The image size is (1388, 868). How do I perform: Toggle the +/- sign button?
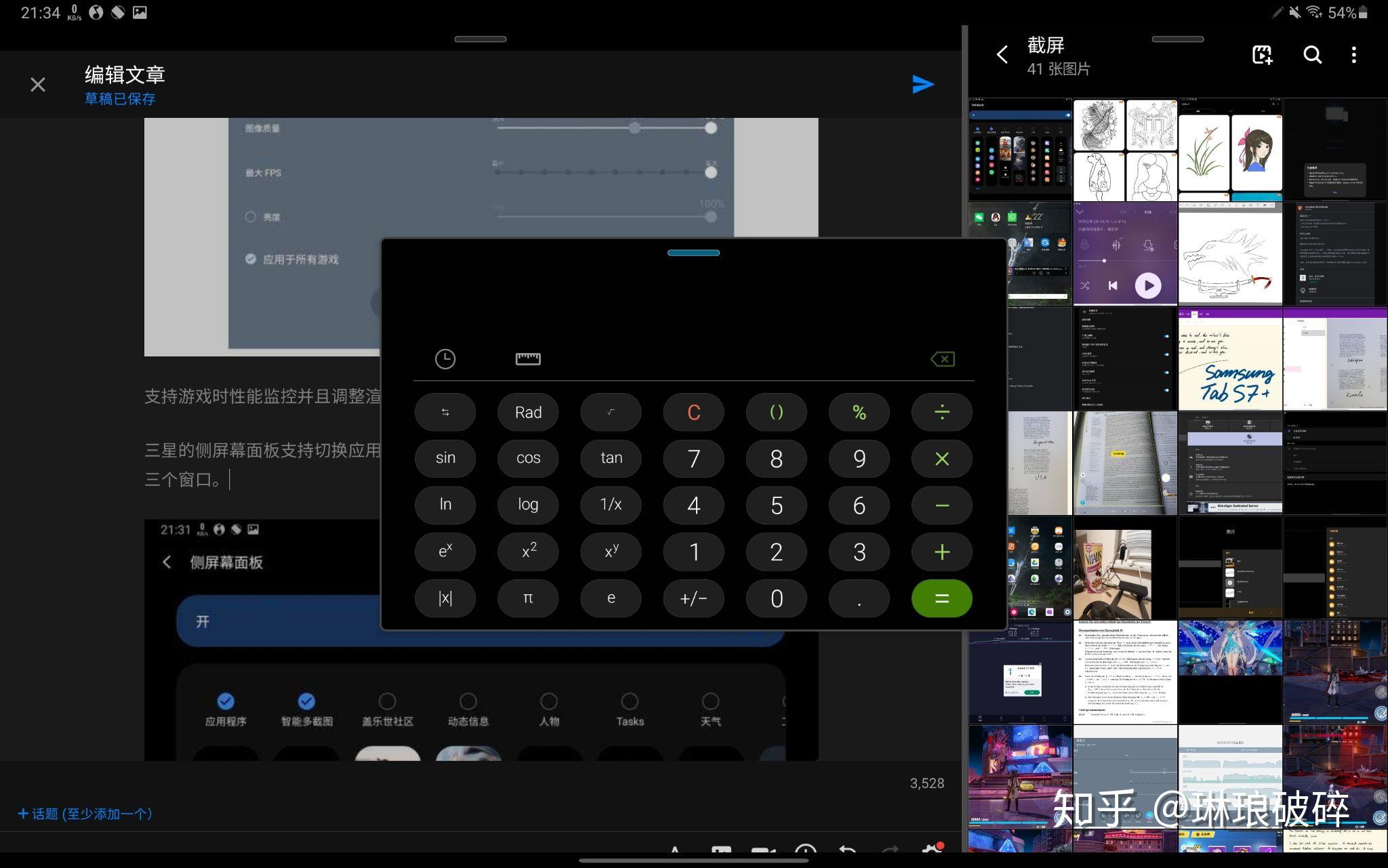693,598
